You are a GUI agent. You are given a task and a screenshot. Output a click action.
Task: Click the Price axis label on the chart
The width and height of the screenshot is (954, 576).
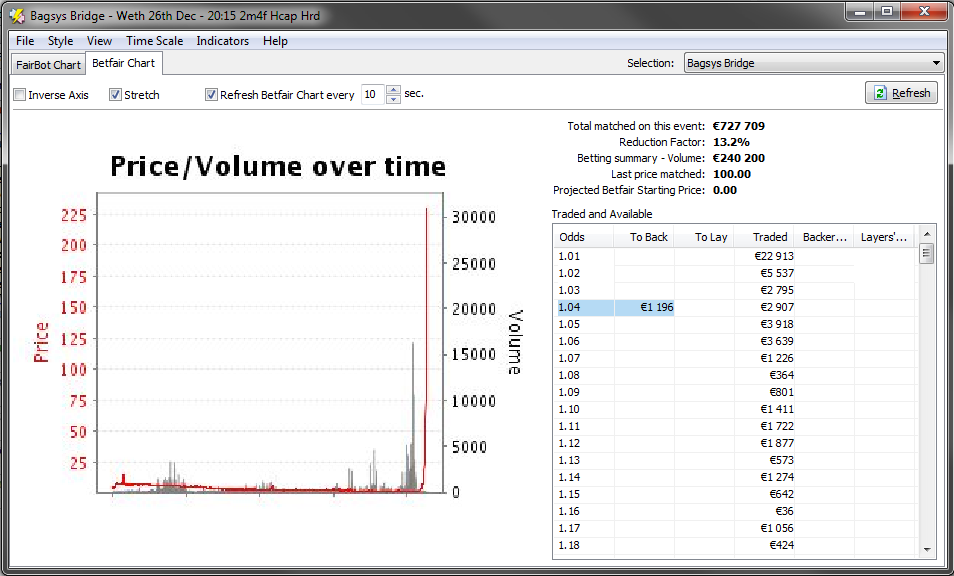point(41,342)
